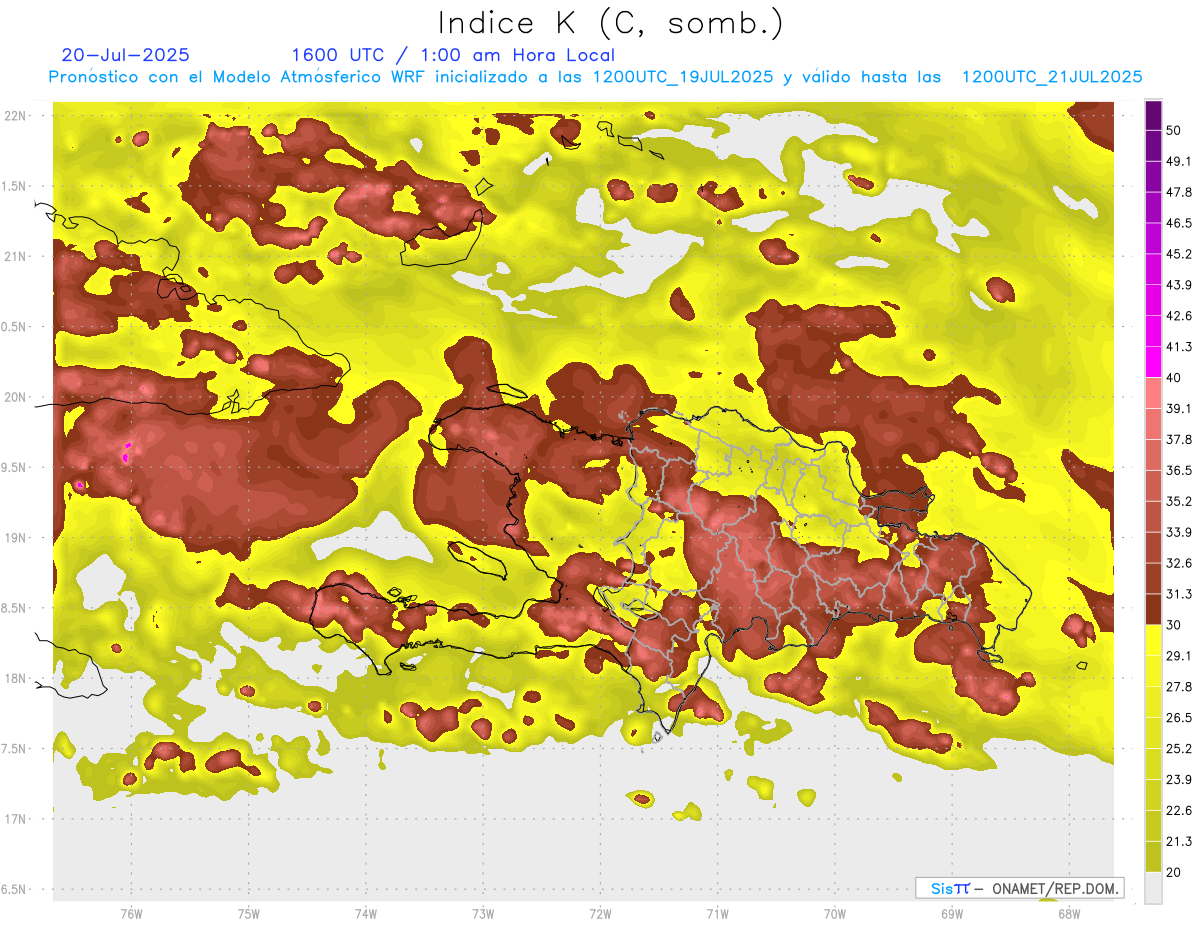Click the colorbar's bottom value "20"
Image resolution: width=1200 pixels, height=927 pixels.
coord(1174,873)
